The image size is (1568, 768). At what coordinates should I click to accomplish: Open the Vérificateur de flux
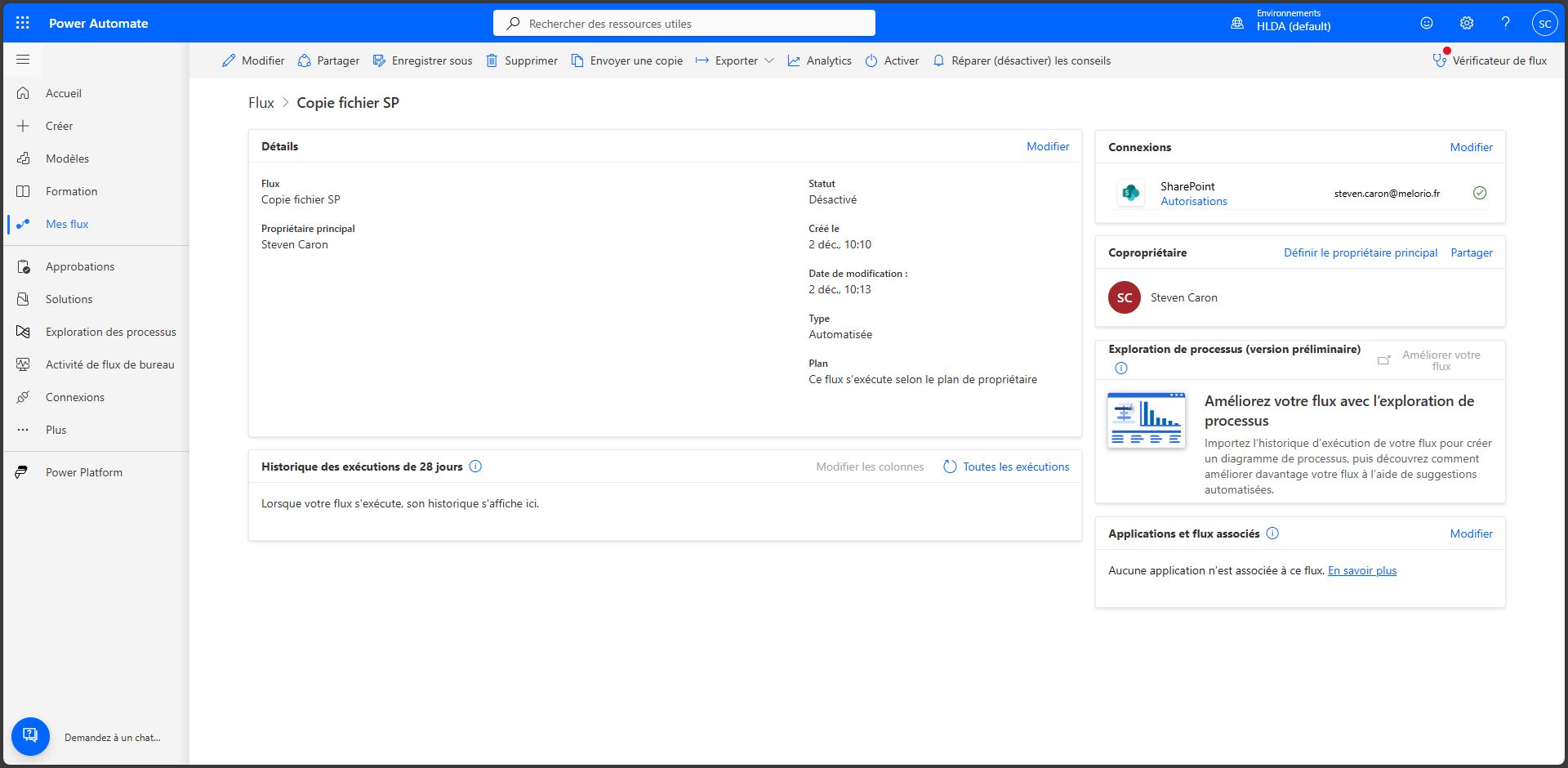coord(1490,60)
